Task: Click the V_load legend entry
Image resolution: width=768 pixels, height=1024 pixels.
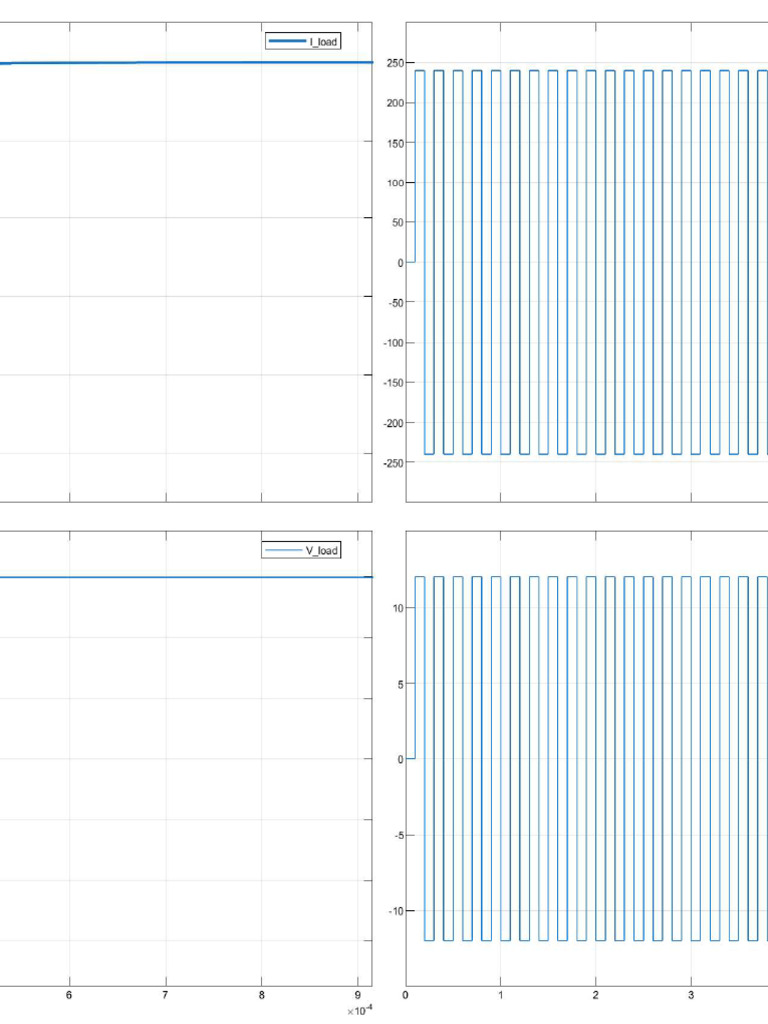Action: (x=301, y=550)
